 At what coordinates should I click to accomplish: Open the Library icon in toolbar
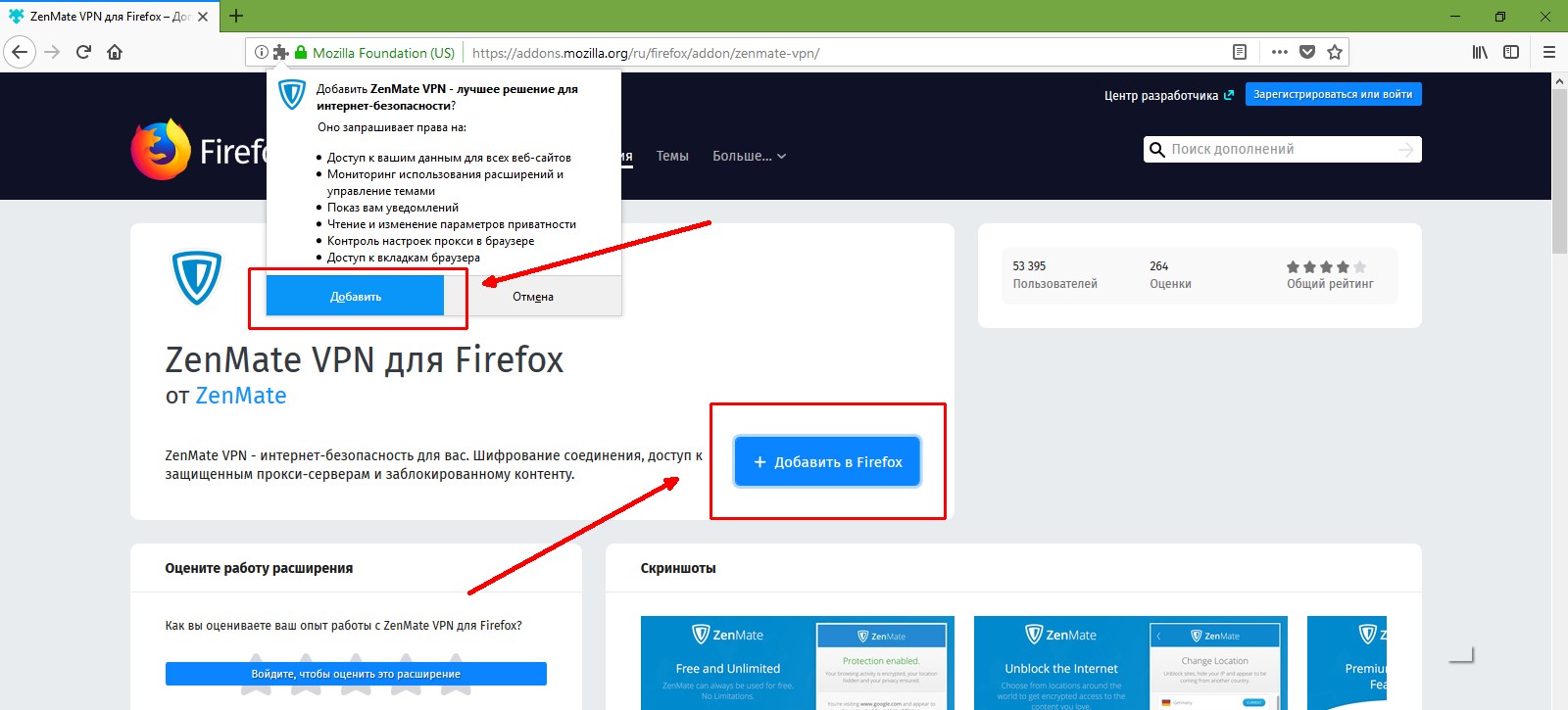click(1480, 52)
